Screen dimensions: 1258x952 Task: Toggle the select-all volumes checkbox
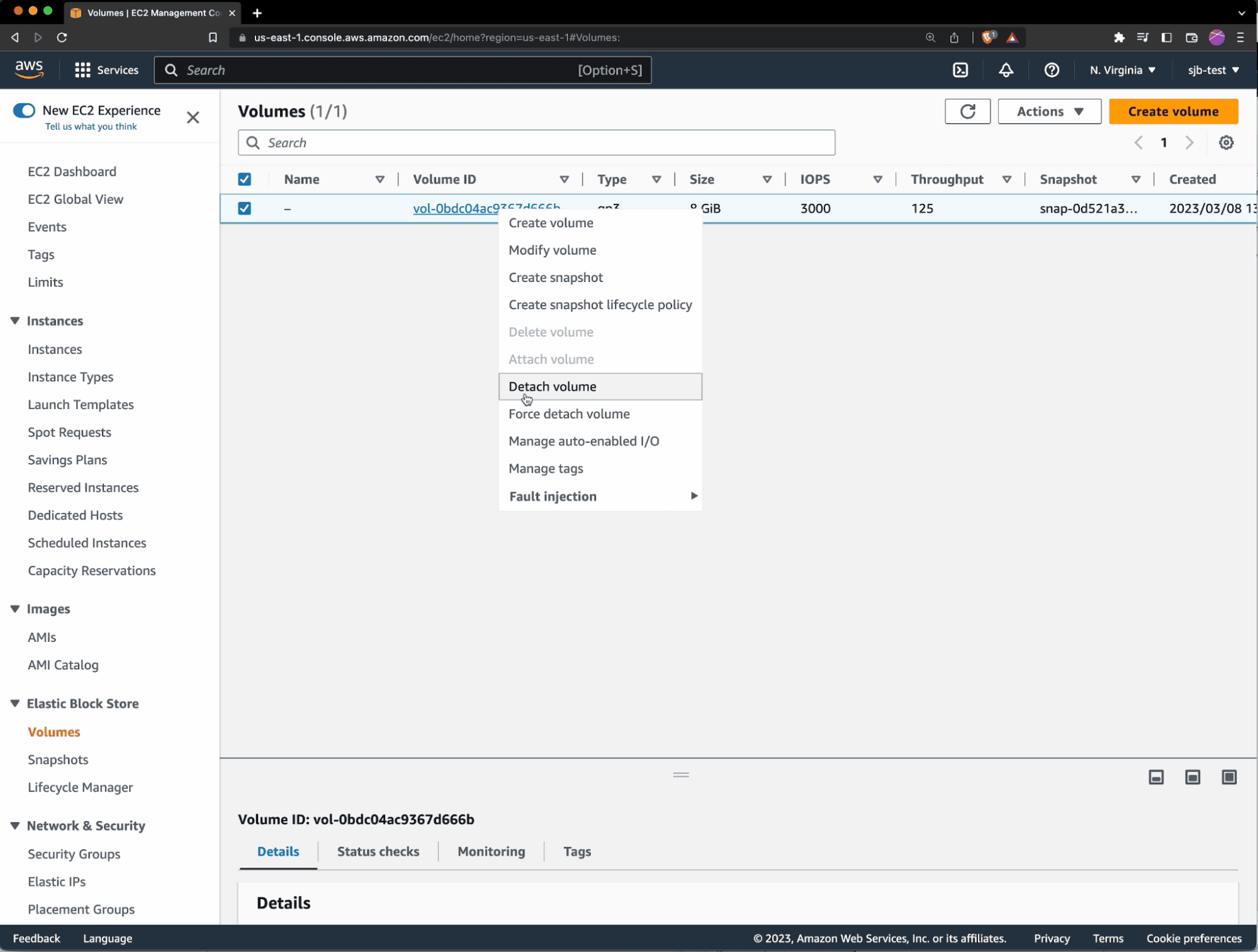(x=244, y=179)
